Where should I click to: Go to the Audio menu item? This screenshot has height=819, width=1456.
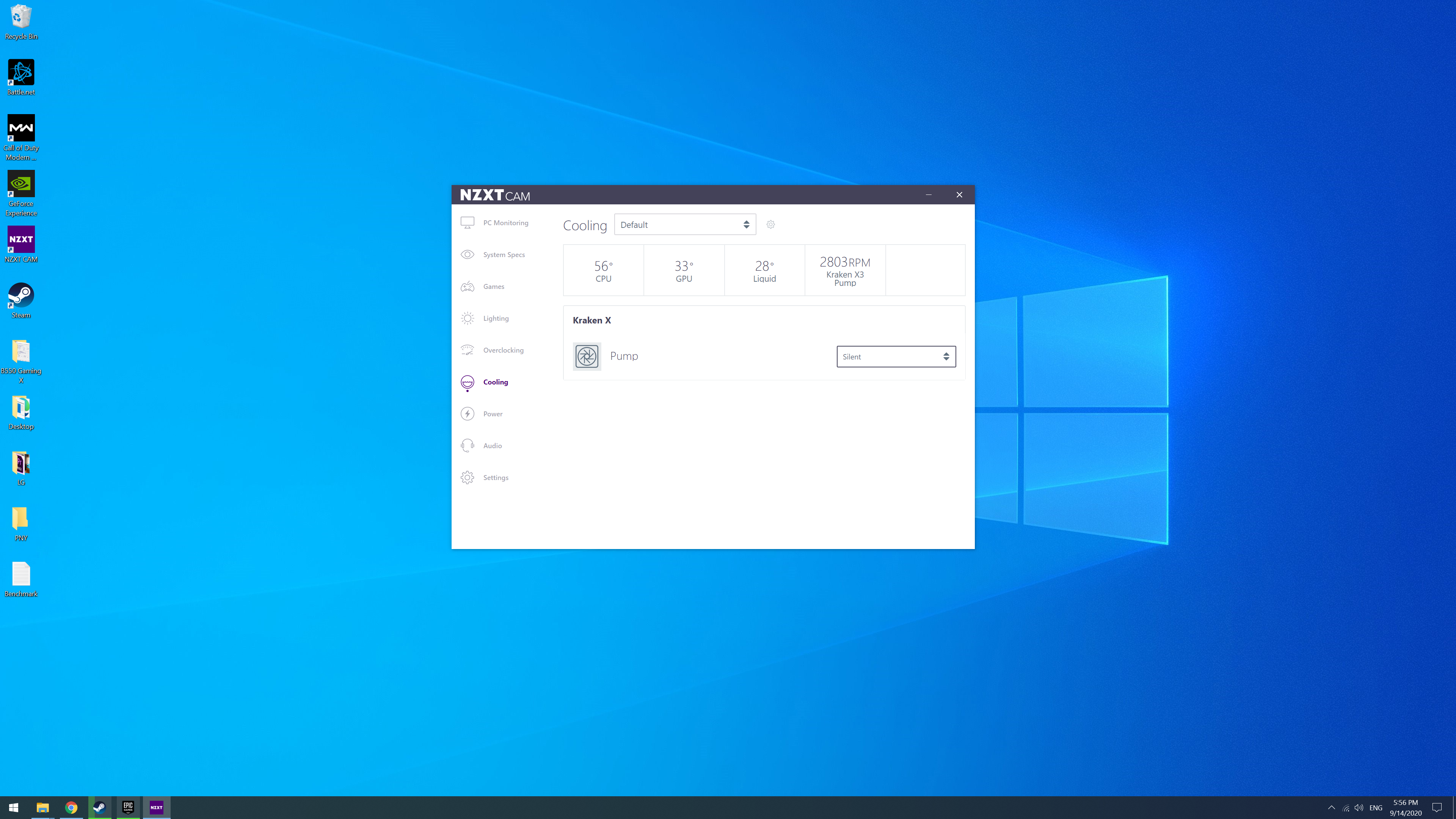click(x=492, y=446)
